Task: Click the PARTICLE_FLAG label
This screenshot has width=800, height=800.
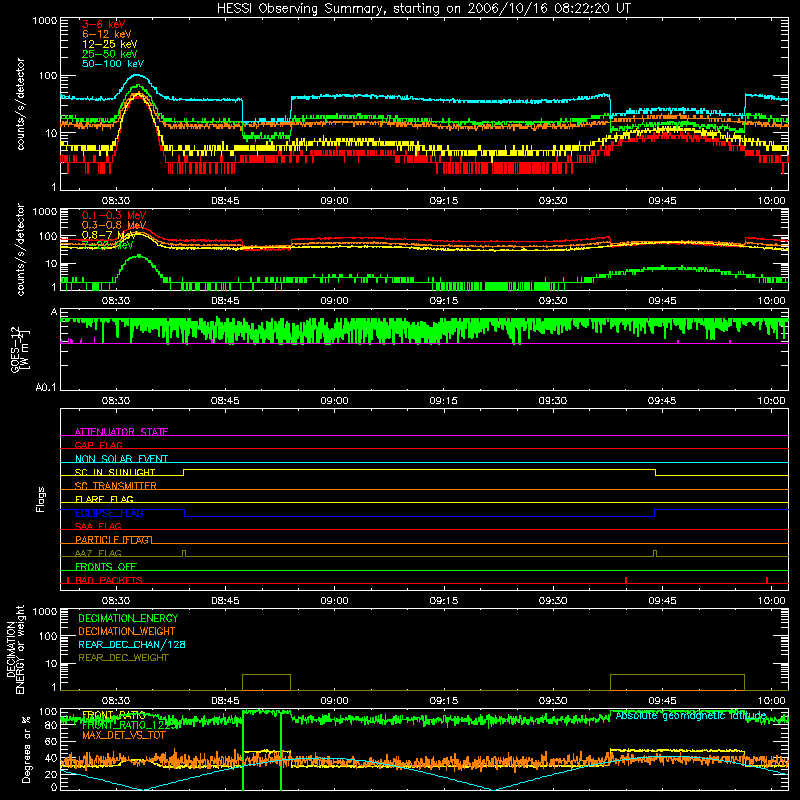Action: tap(113, 540)
